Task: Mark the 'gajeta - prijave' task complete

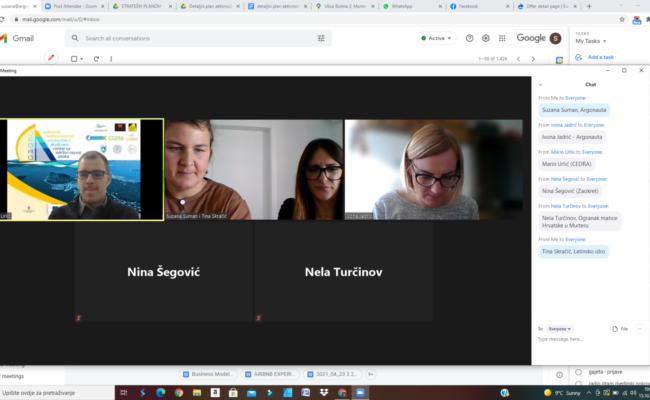Action: click(x=579, y=372)
